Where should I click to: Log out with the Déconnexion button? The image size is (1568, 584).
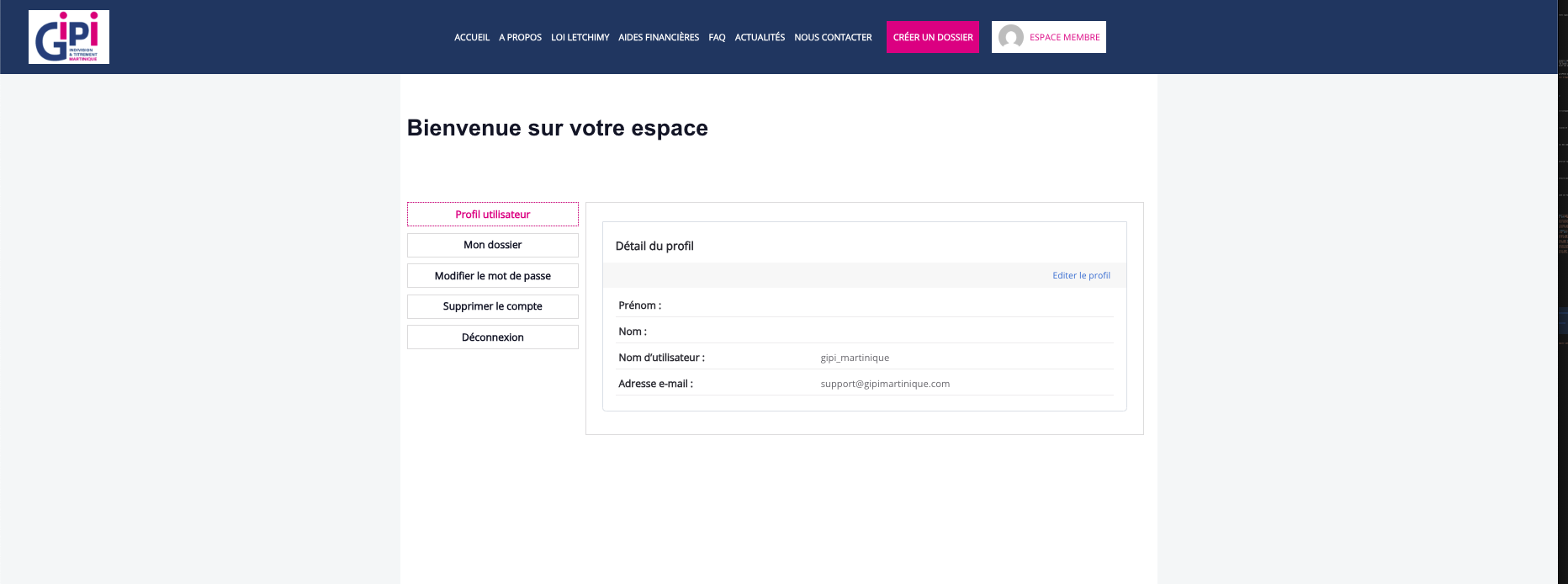click(x=493, y=337)
